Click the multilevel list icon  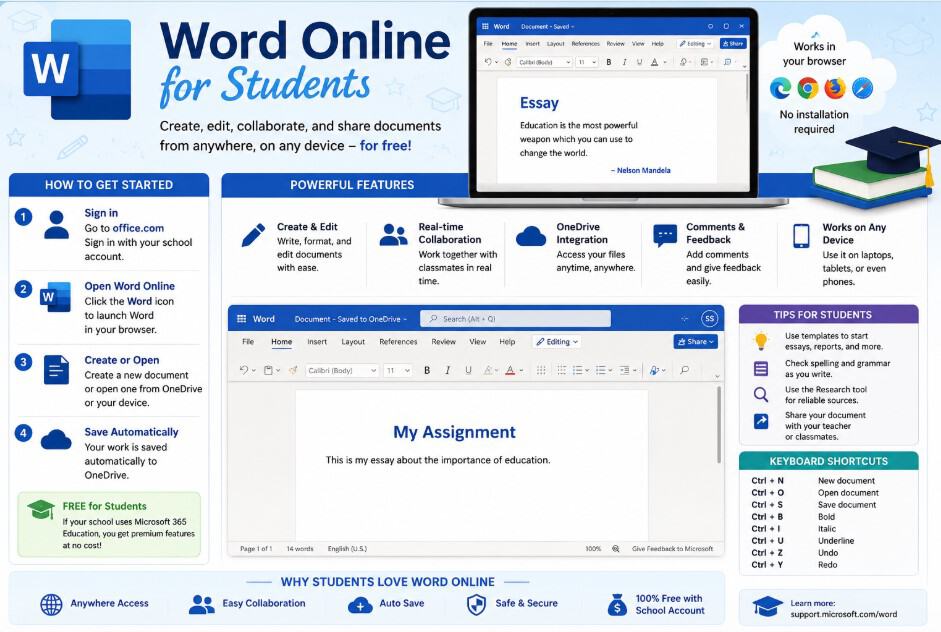[x=600, y=370]
